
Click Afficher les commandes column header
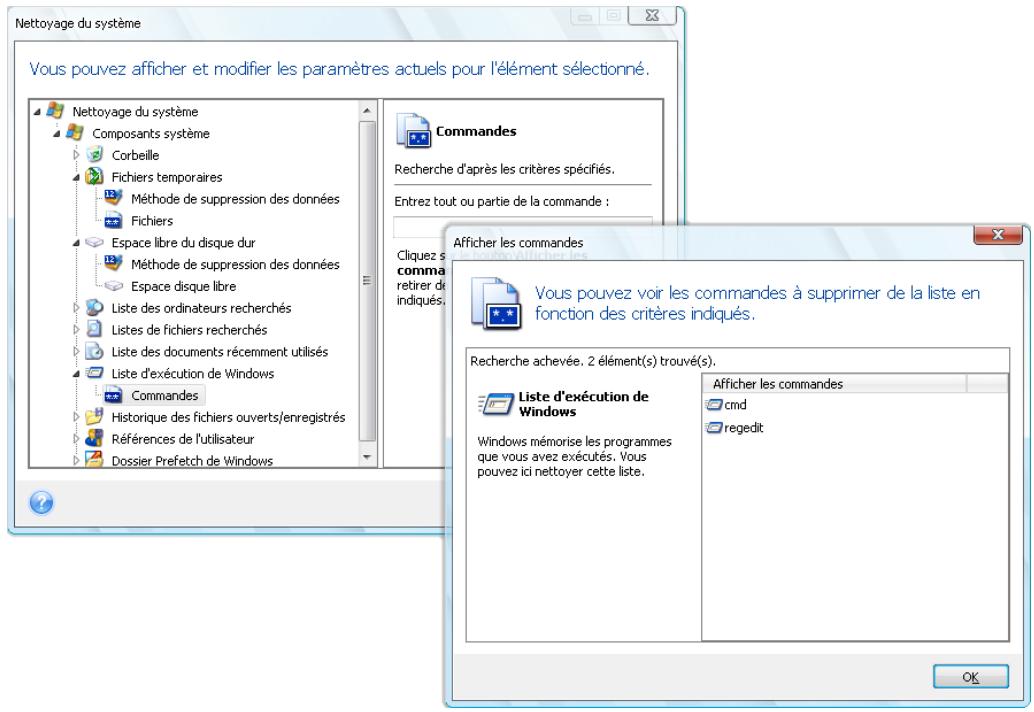point(835,384)
